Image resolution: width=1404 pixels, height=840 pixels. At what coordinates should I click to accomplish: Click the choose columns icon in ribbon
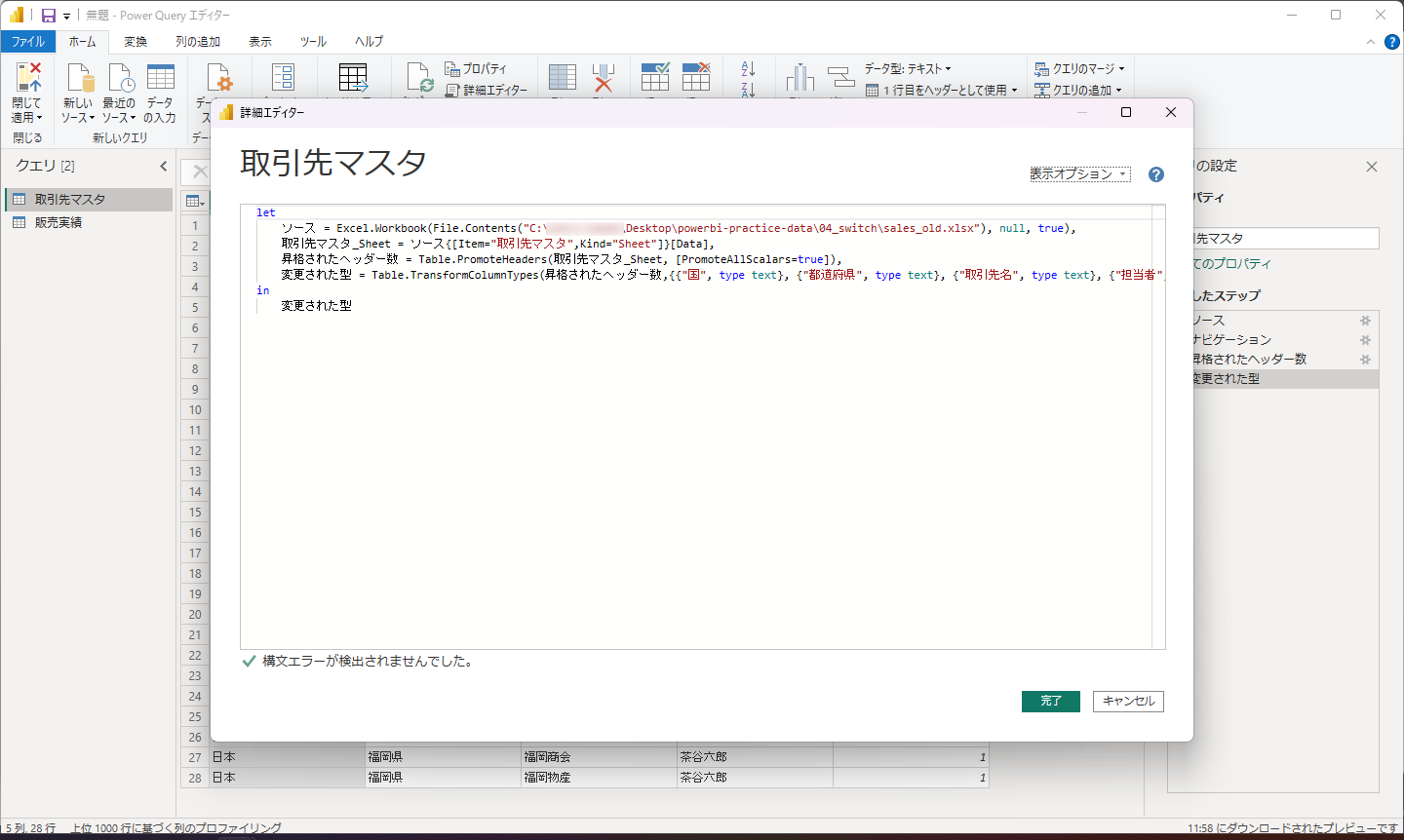[x=562, y=78]
